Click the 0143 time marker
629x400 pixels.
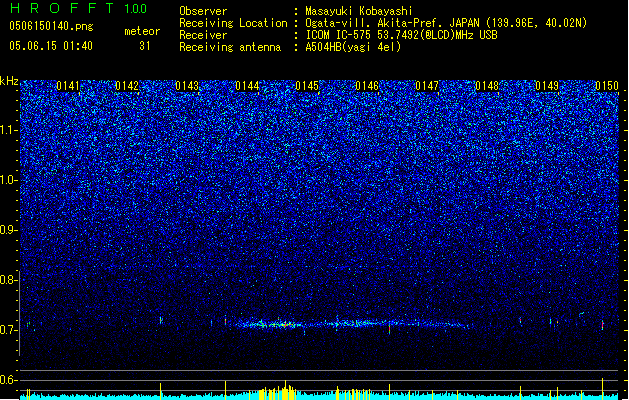pyautogui.click(x=187, y=86)
